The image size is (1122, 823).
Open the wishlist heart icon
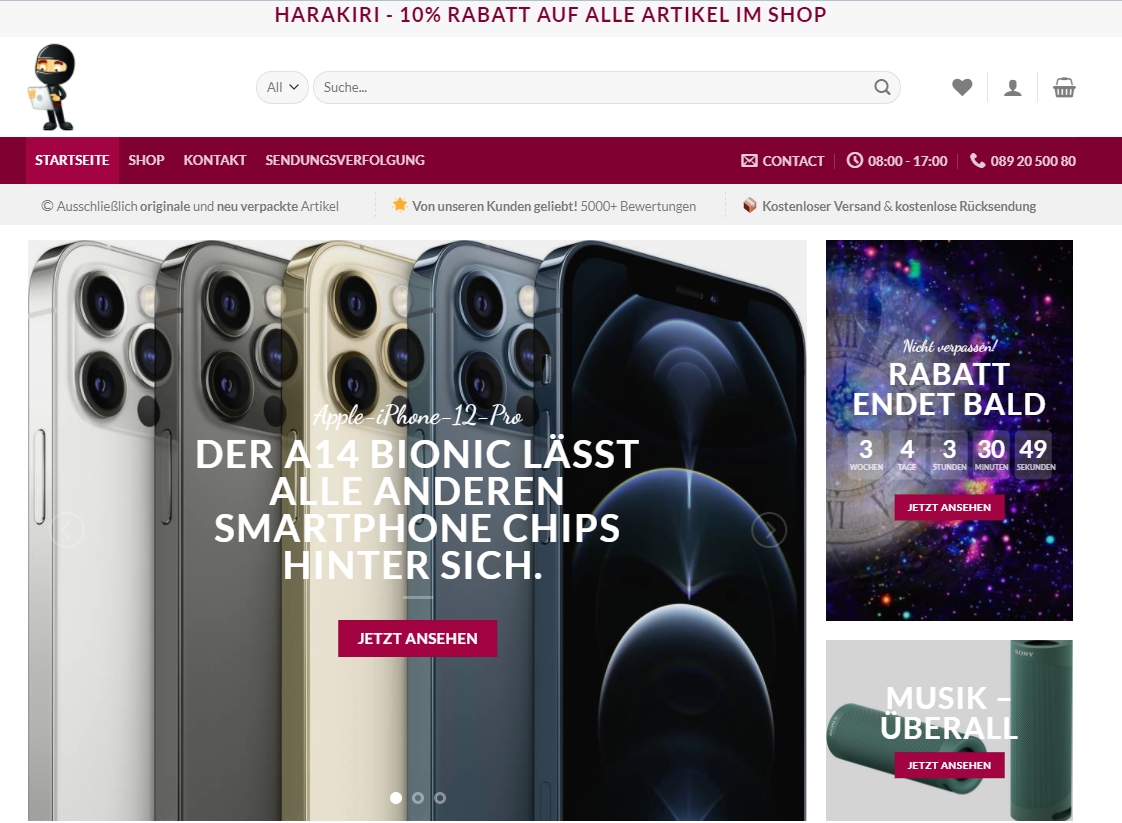(962, 87)
